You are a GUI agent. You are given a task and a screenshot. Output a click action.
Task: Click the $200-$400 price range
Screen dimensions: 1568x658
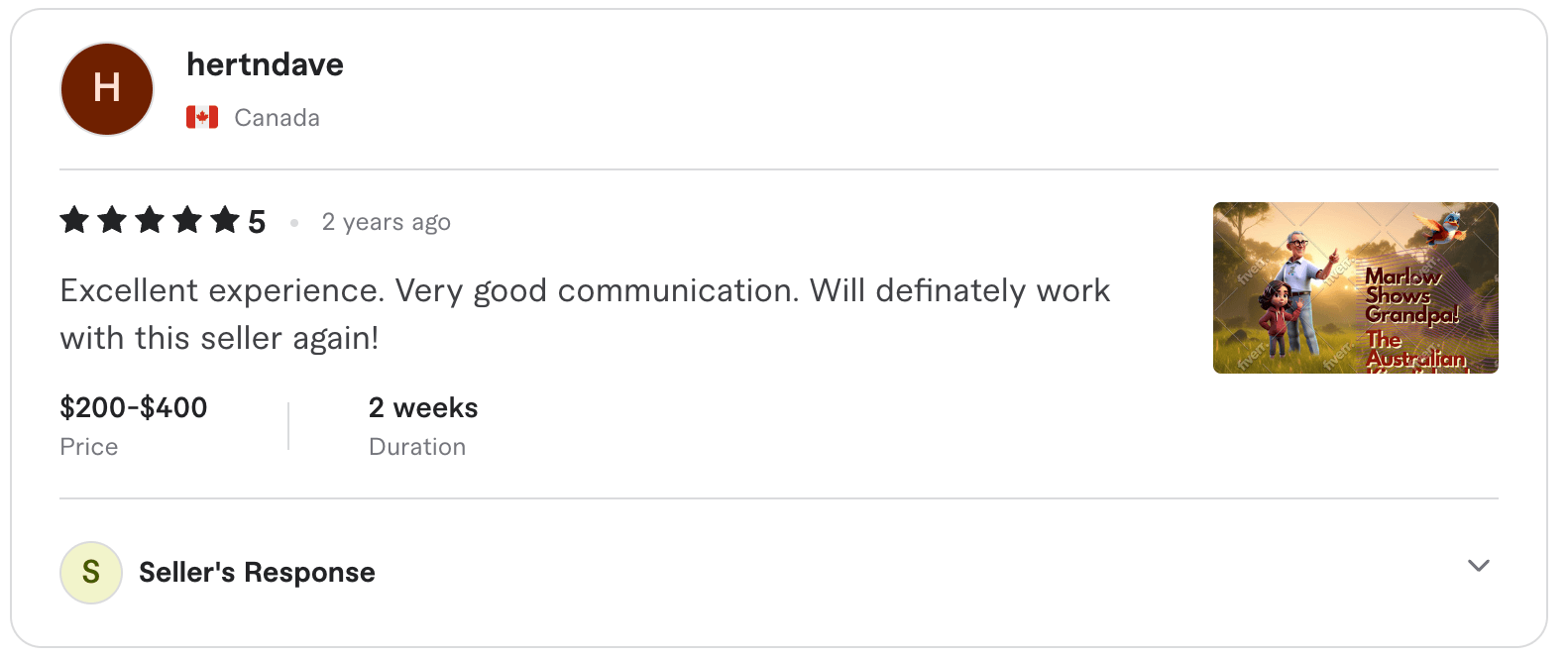click(x=133, y=407)
